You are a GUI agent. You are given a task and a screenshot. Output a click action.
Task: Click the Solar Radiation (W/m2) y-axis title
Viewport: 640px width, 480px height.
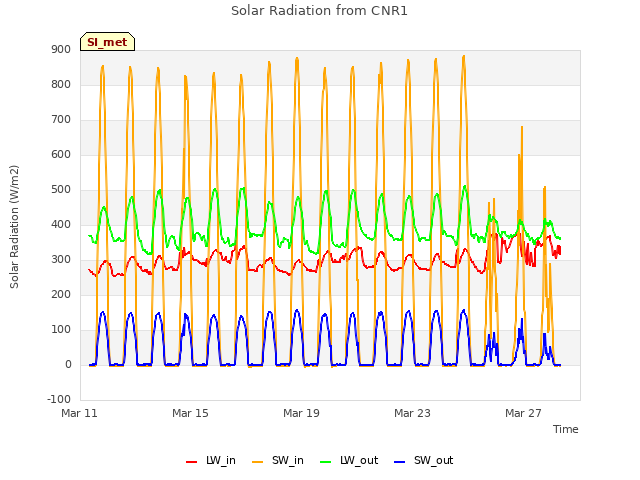14,227
